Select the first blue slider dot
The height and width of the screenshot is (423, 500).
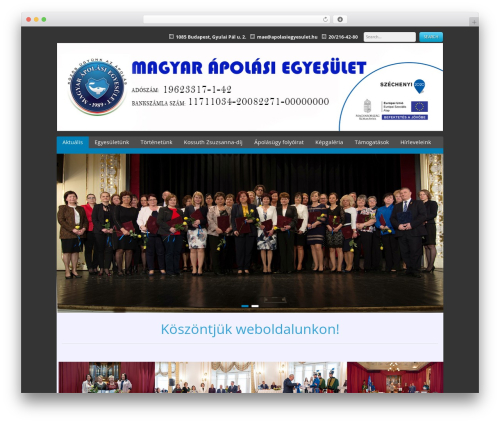coord(245,306)
